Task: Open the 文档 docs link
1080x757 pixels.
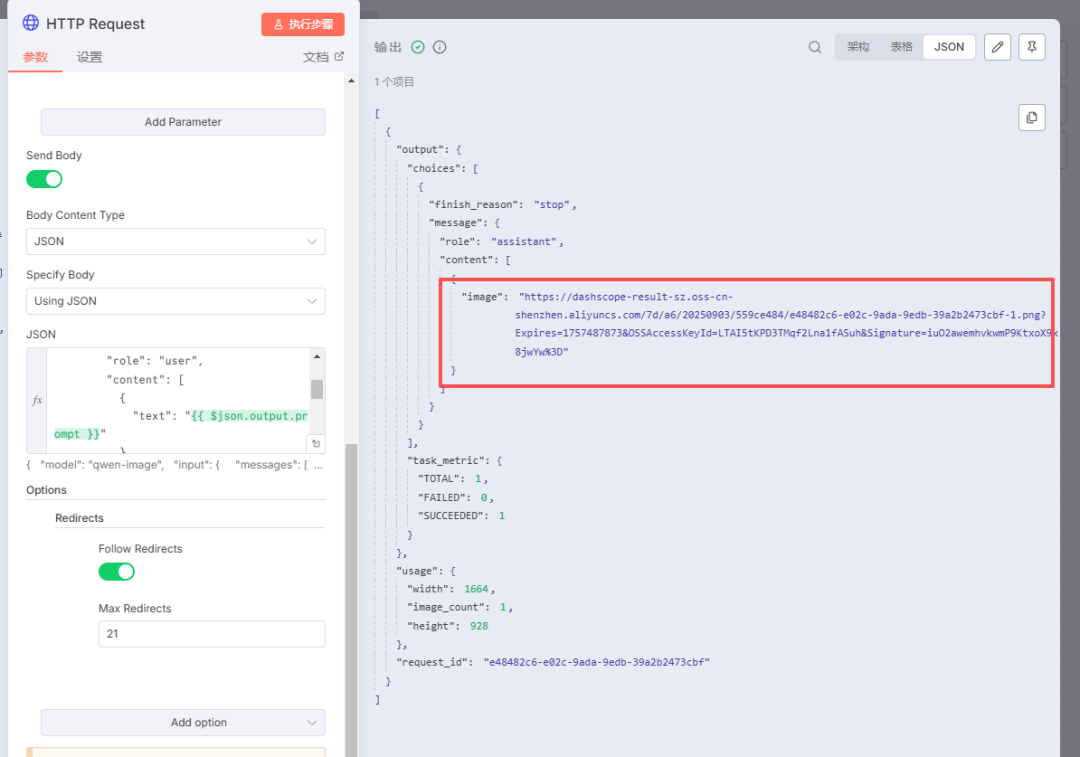Action: tap(323, 57)
